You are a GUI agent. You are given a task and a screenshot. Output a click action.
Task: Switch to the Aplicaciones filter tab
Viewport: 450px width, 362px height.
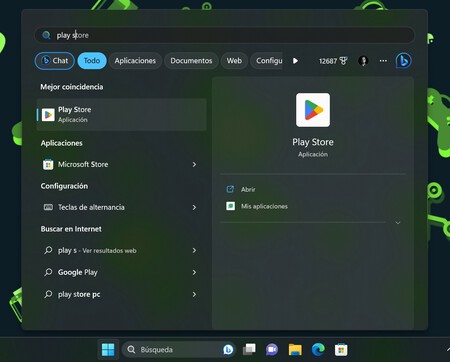click(135, 61)
